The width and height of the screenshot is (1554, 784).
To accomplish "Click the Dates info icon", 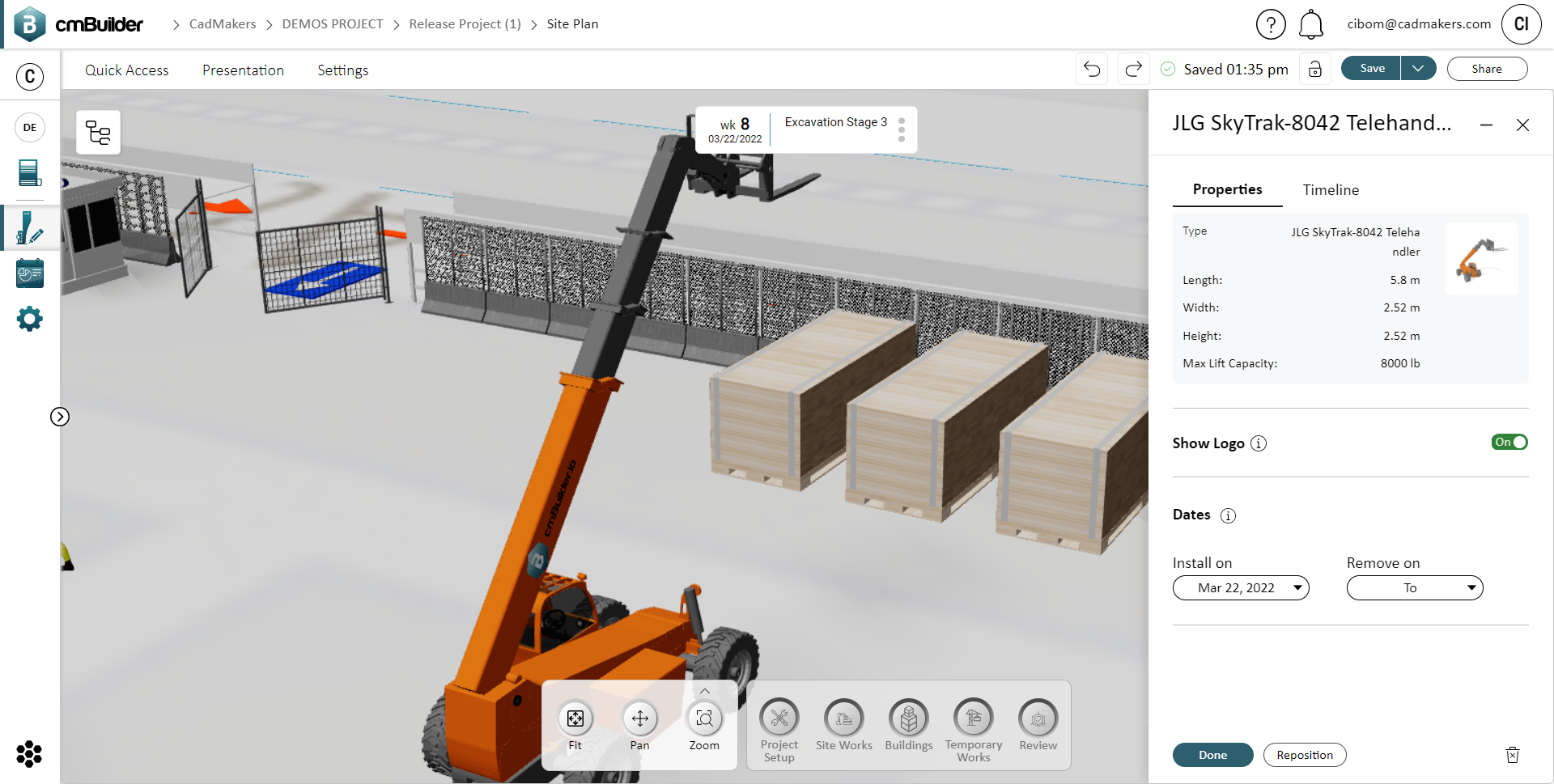I will pos(1228,515).
